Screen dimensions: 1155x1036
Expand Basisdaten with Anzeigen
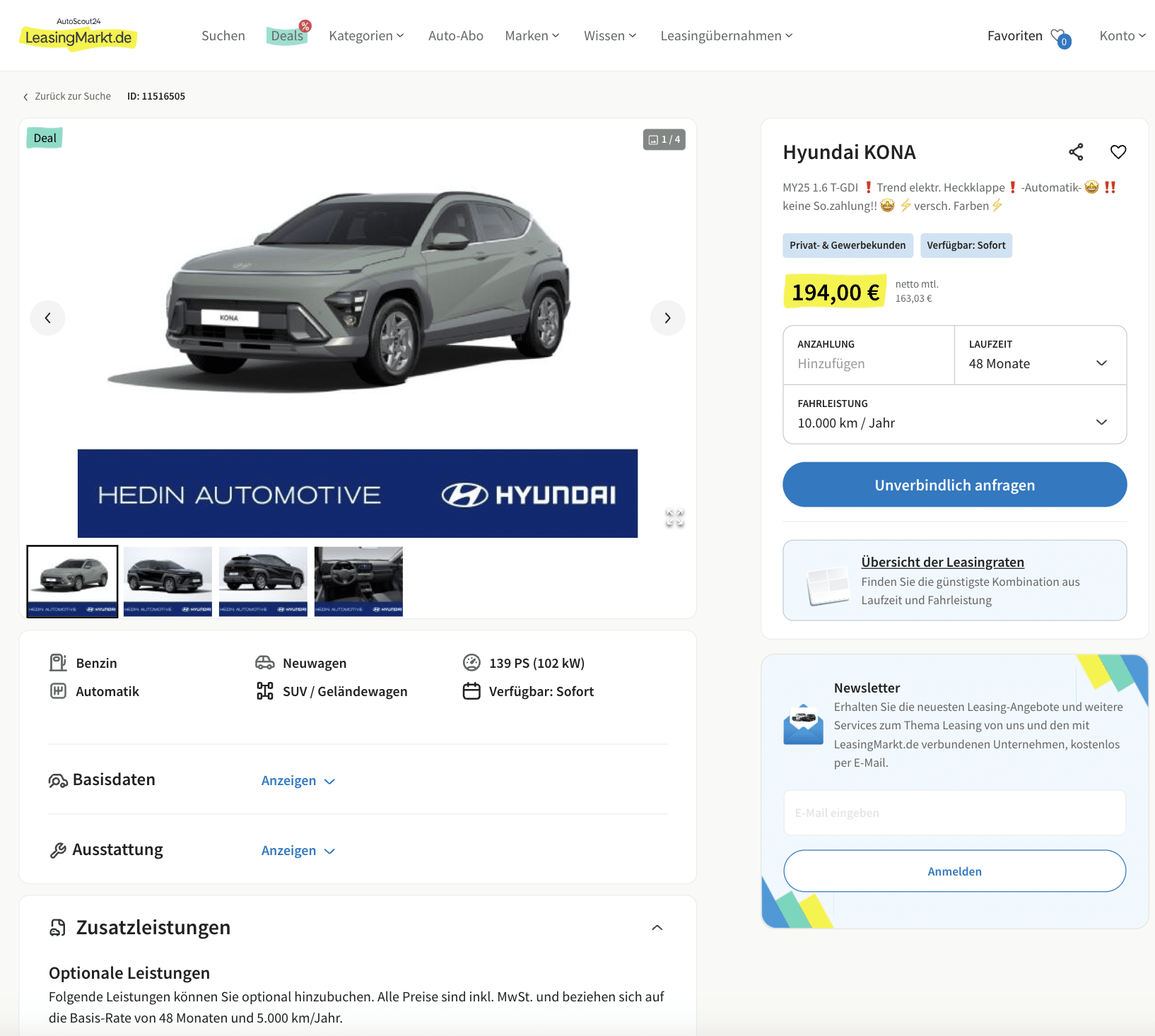[298, 781]
